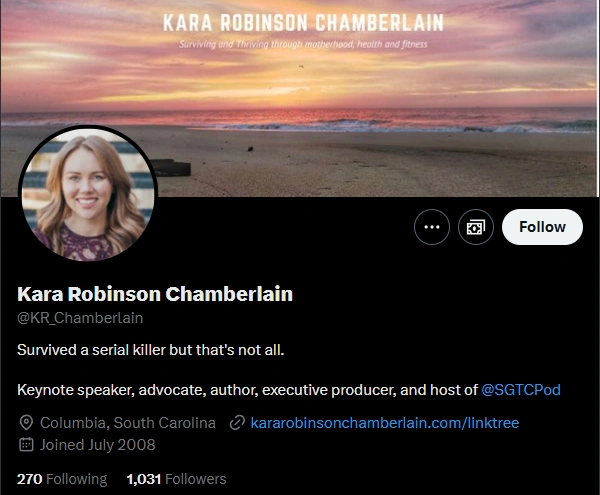Follow Kara Robinson Chamberlain

pyautogui.click(x=542, y=227)
